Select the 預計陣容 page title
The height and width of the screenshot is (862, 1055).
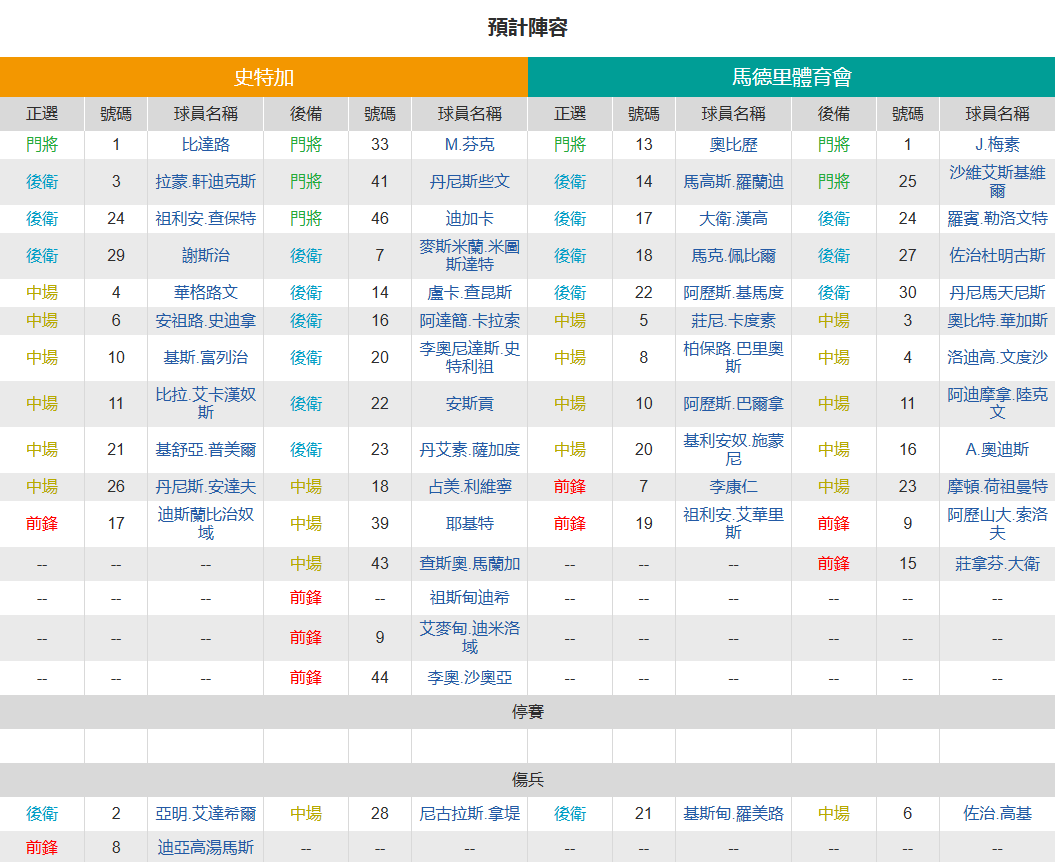point(528,28)
